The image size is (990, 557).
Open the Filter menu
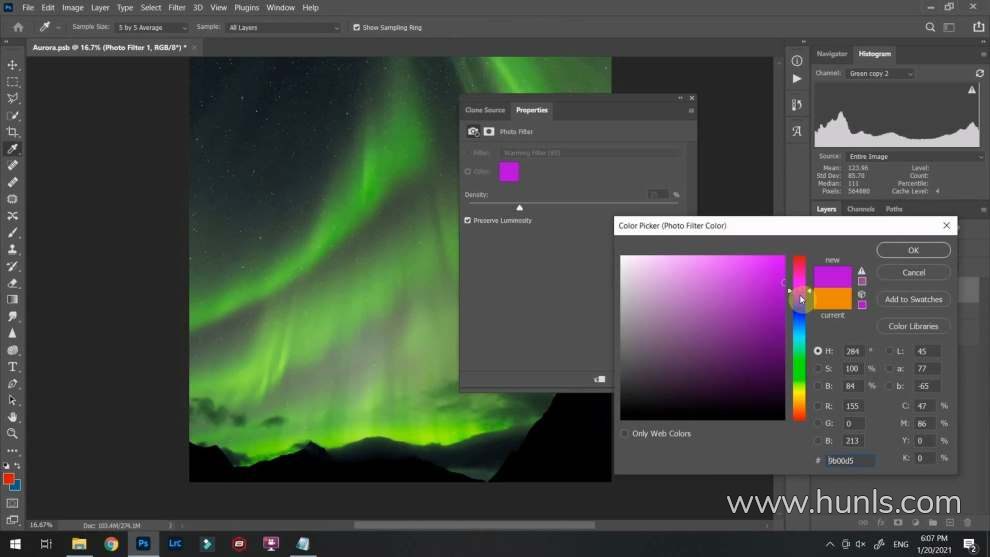[177, 8]
